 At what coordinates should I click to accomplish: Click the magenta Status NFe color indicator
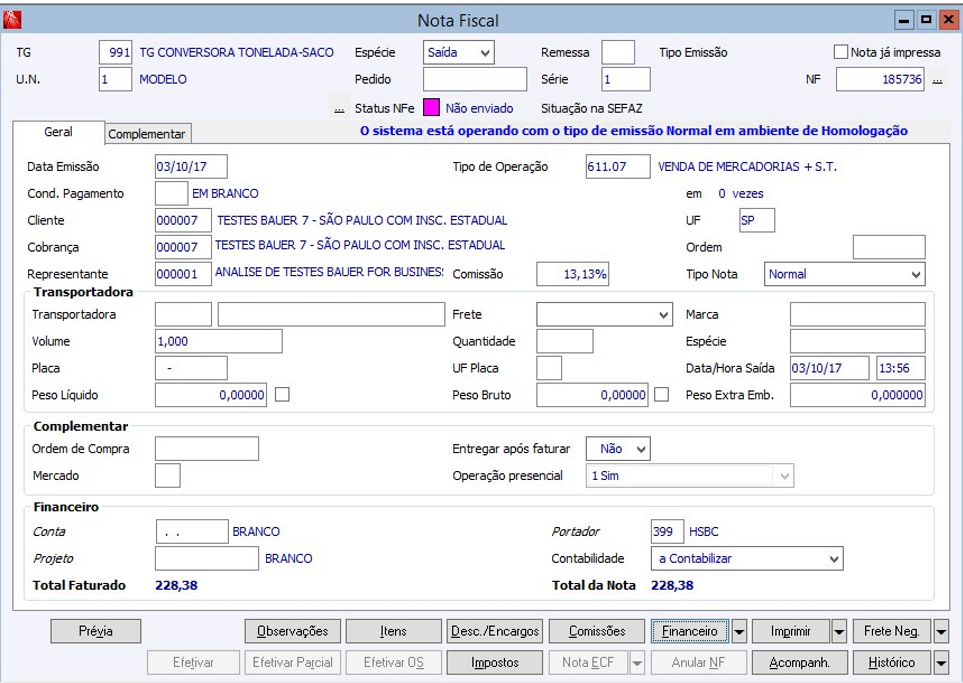pyautogui.click(x=431, y=107)
